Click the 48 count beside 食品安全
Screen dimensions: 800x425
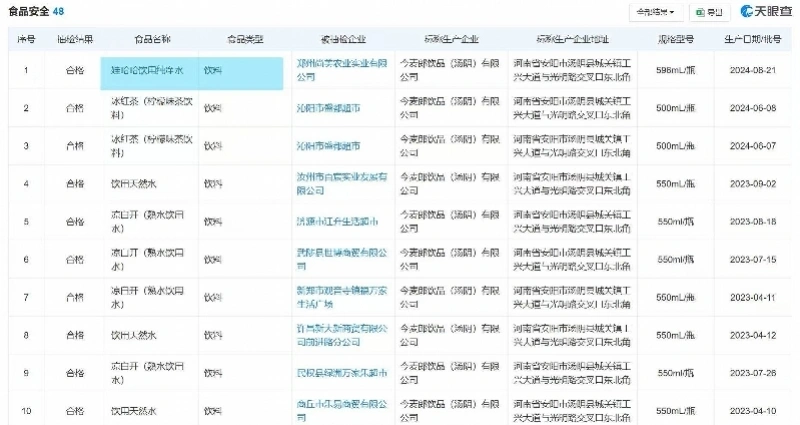coord(58,11)
